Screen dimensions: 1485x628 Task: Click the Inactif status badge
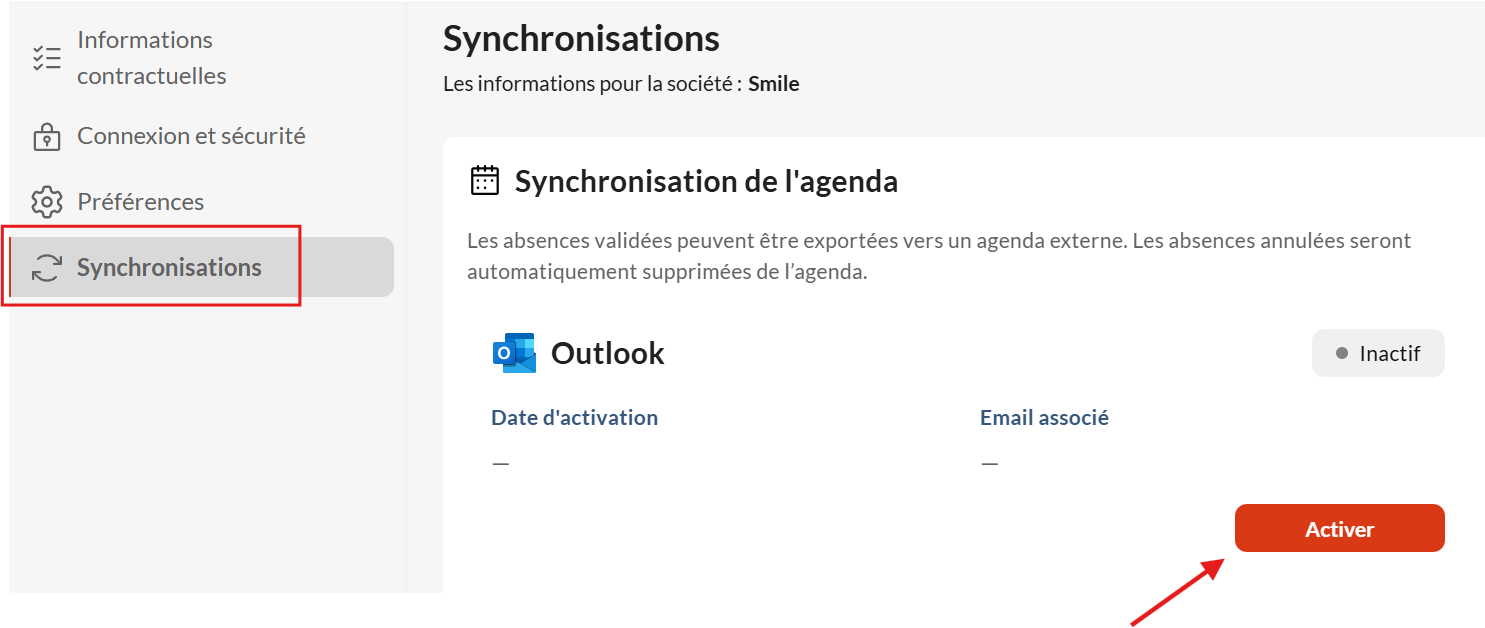click(x=1378, y=353)
